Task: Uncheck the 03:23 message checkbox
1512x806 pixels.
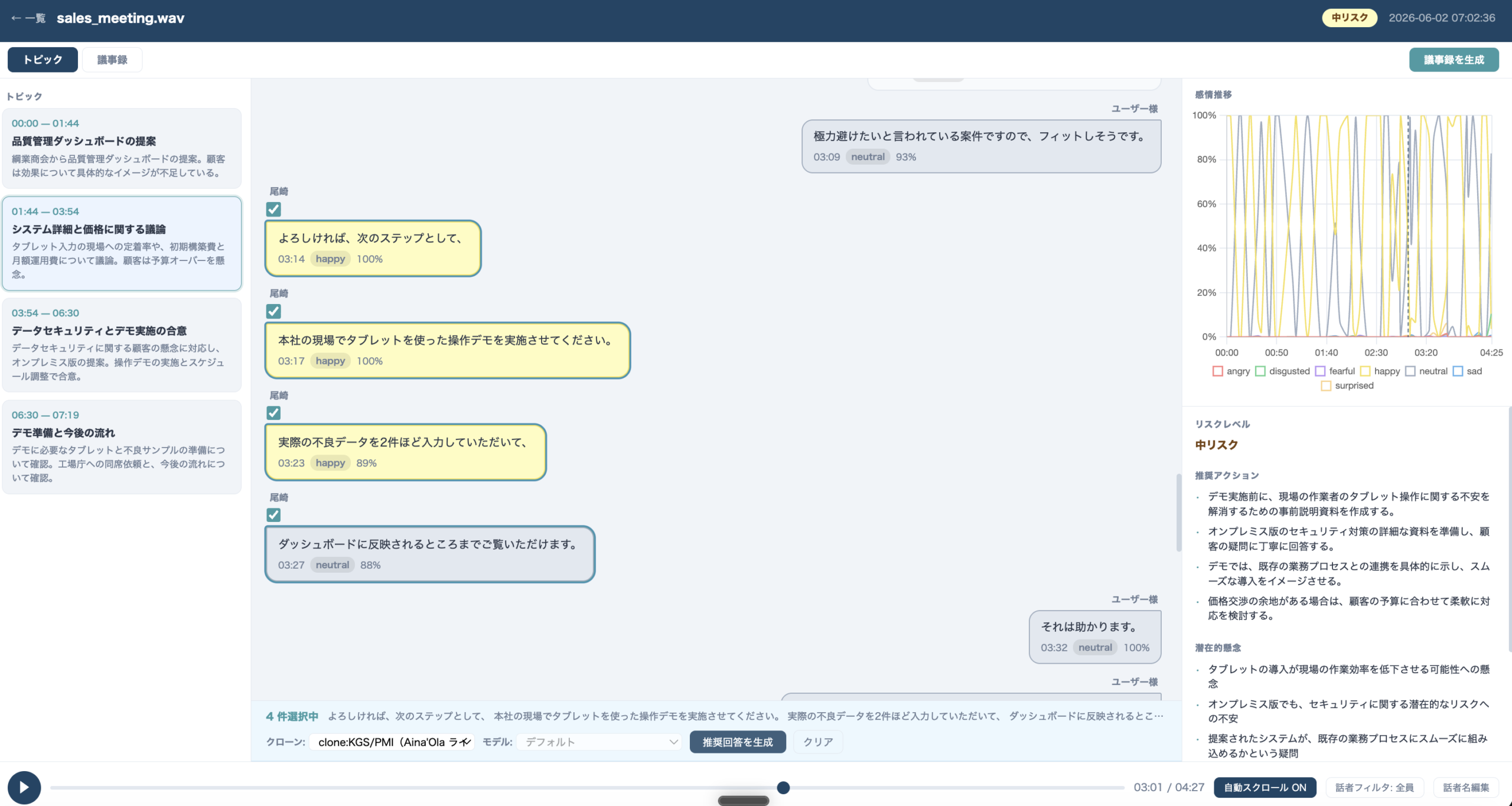Action: [x=273, y=413]
